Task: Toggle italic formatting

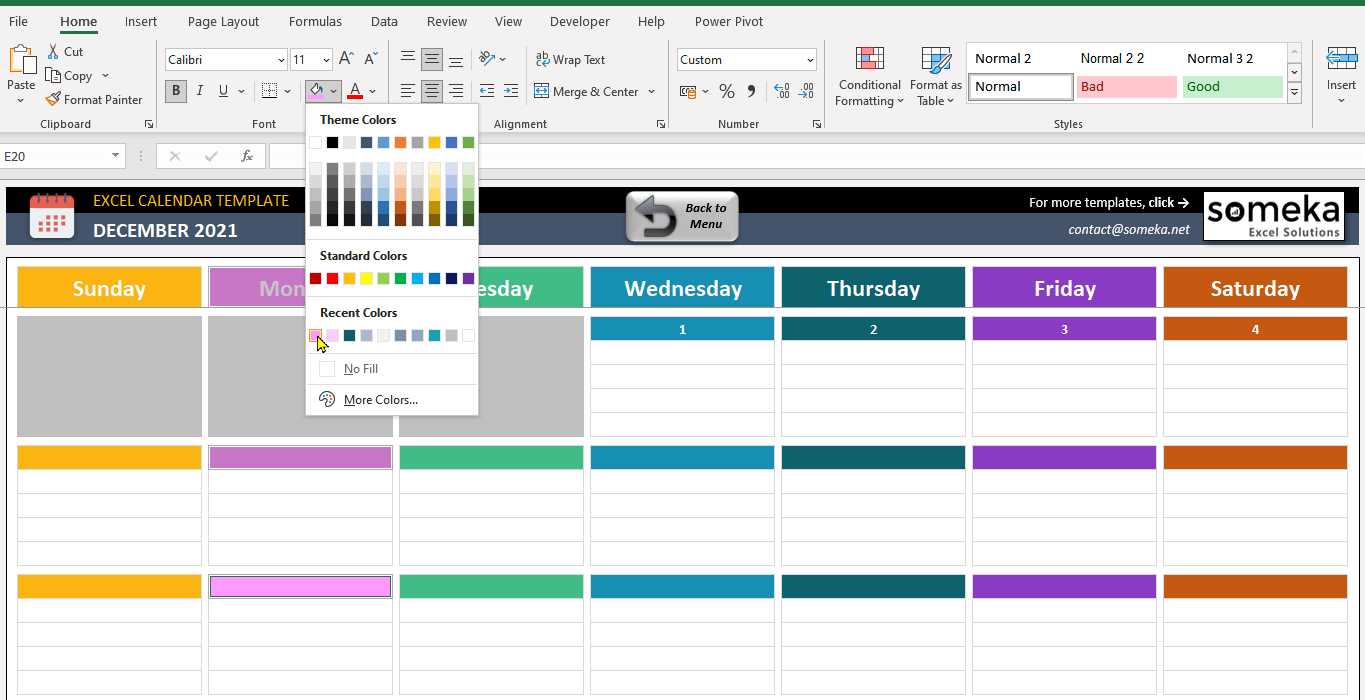Action: tap(199, 90)
